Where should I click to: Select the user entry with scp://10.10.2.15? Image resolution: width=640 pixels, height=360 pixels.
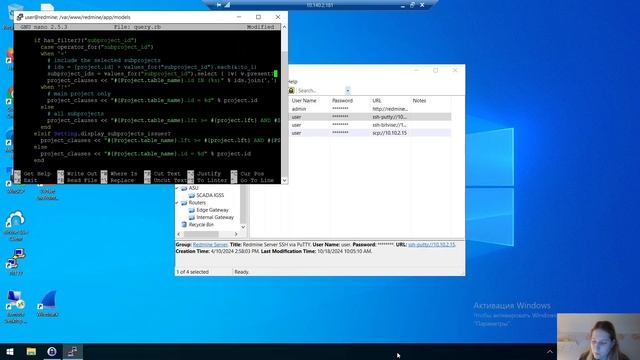tap(370, 133)
